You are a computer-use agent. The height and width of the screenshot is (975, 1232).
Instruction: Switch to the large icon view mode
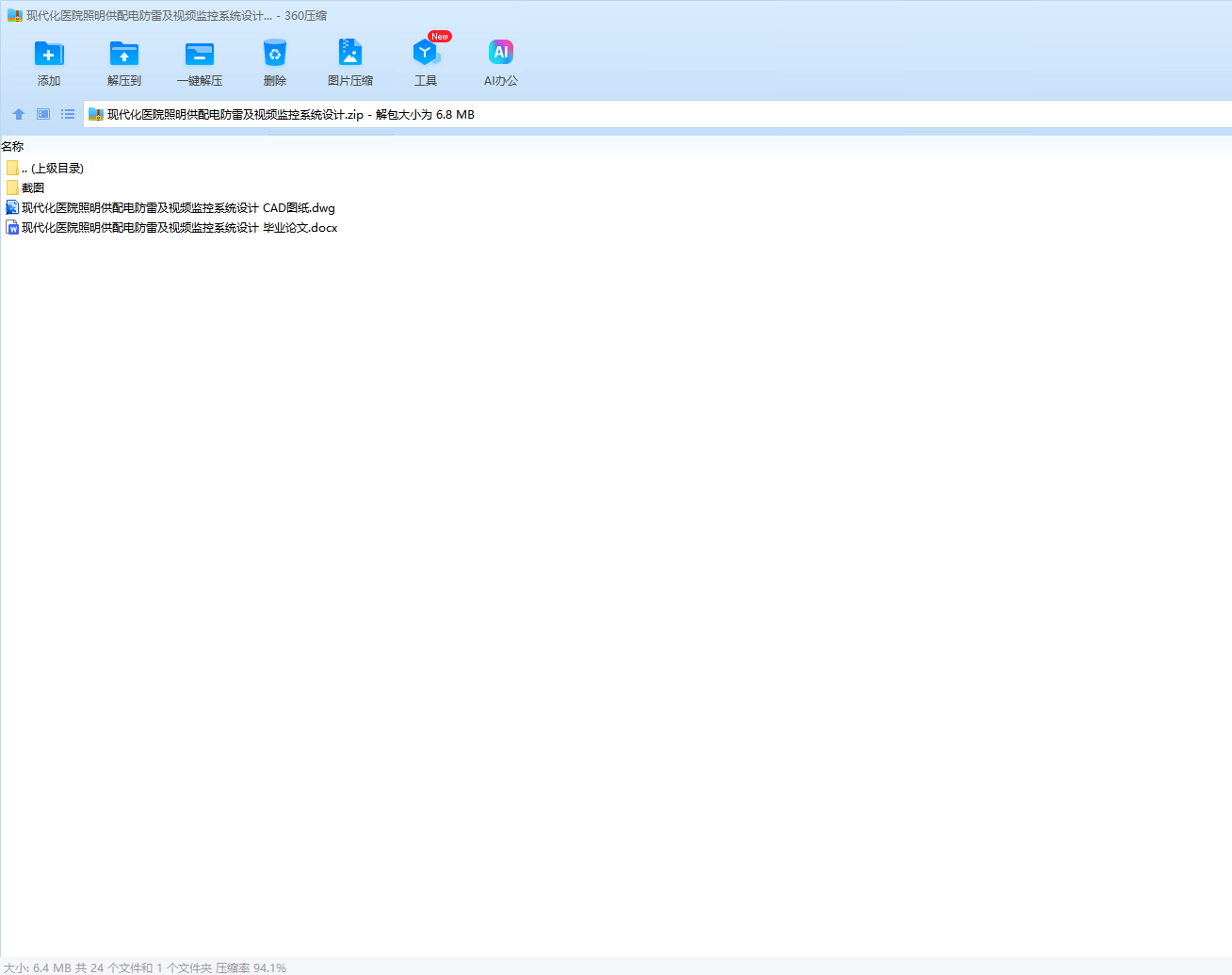[43, 114]
